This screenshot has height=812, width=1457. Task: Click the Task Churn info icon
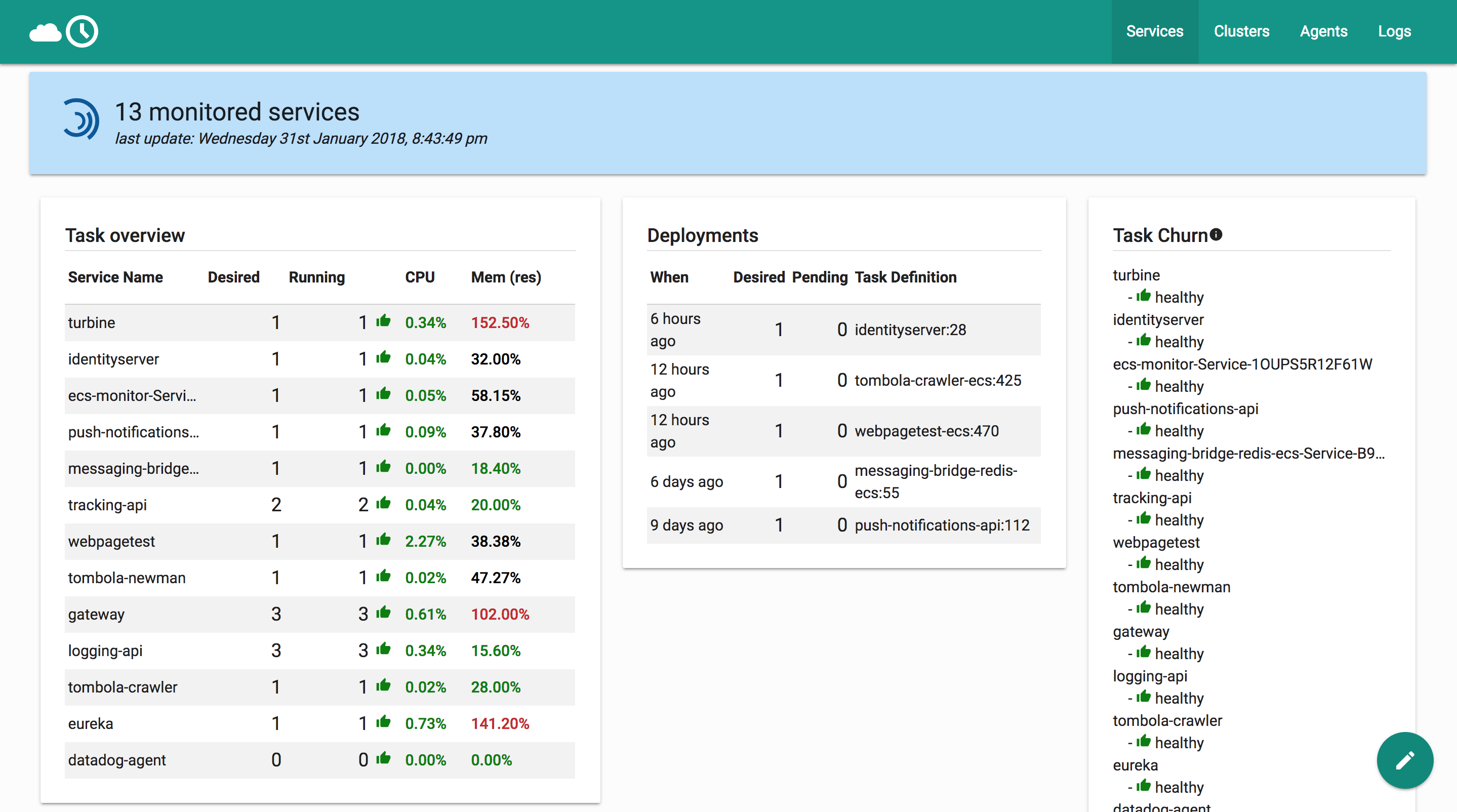point(1216,235)
